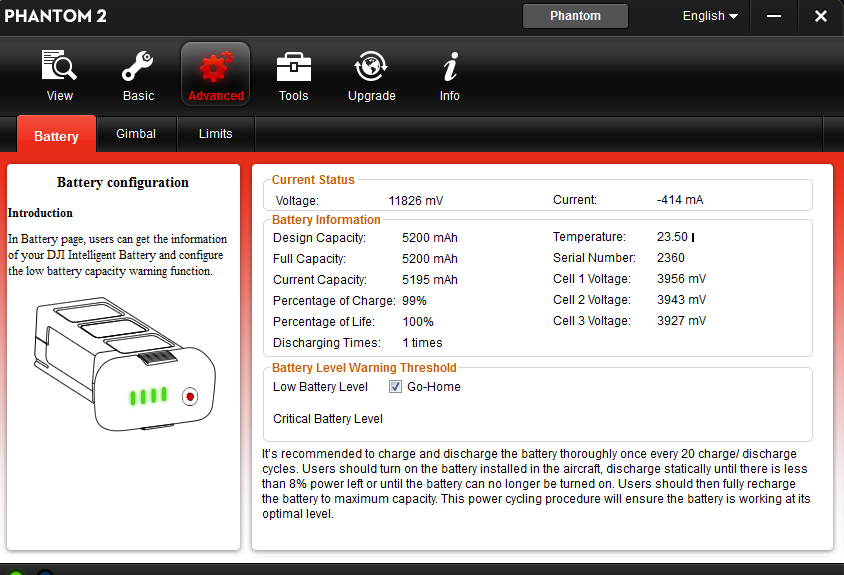
Task: Open the View section magnifier icon
Action: click(59, 66)
